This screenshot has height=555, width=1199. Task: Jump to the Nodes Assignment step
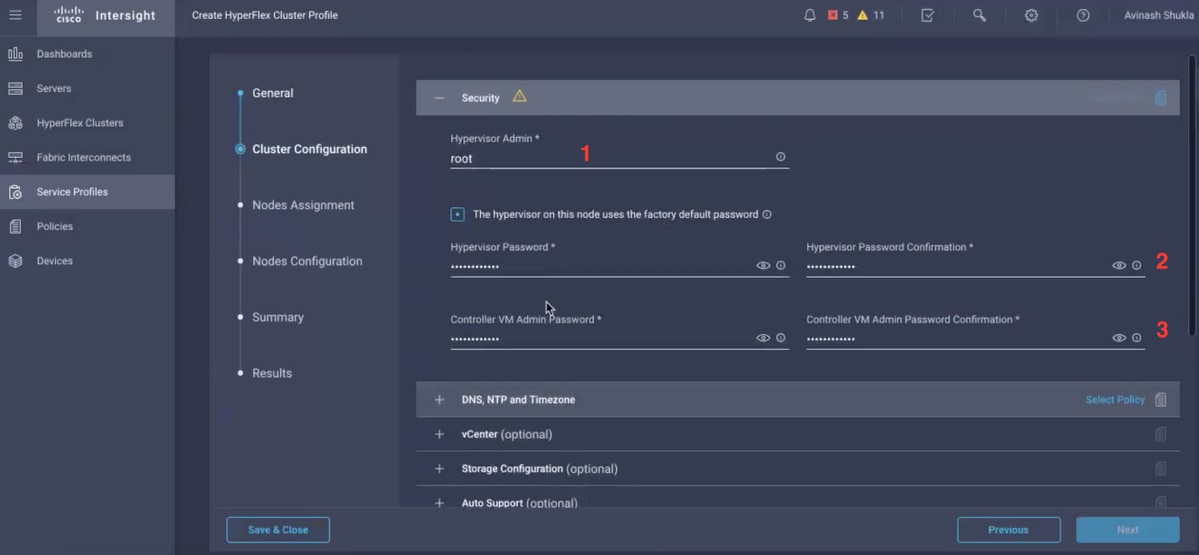303,205
